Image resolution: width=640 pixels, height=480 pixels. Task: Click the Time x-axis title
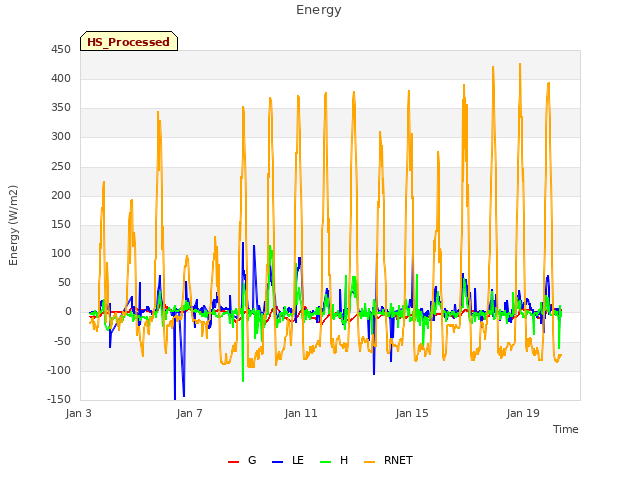click(x=566, y=429)
